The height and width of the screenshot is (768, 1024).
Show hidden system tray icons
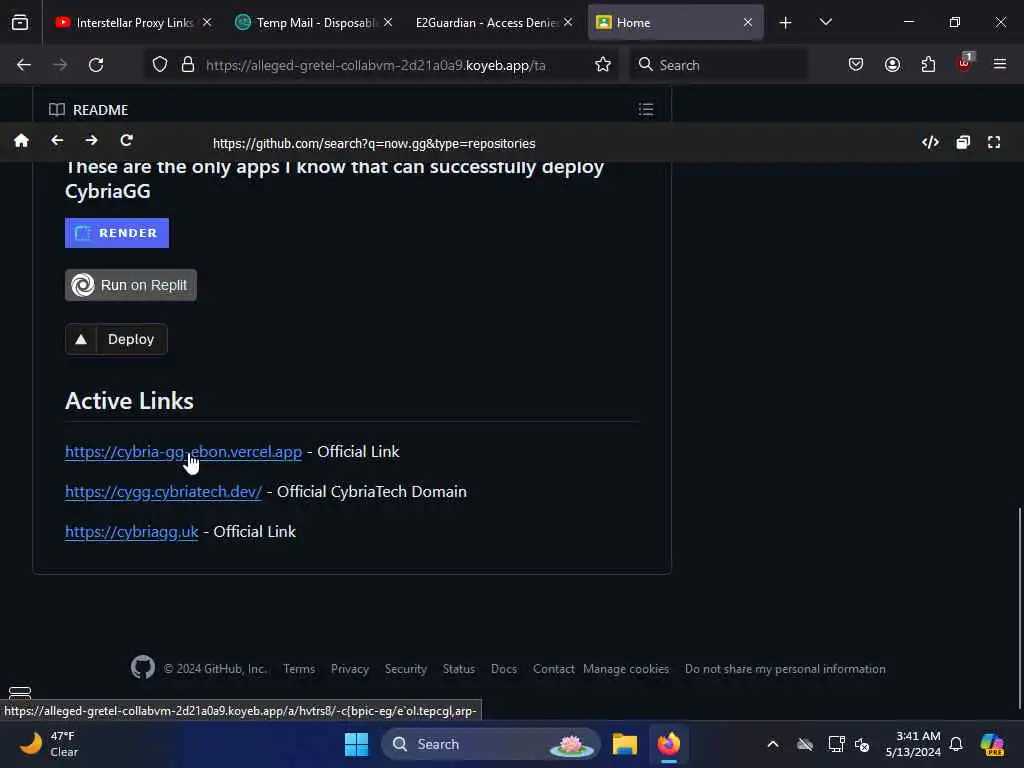773,744
